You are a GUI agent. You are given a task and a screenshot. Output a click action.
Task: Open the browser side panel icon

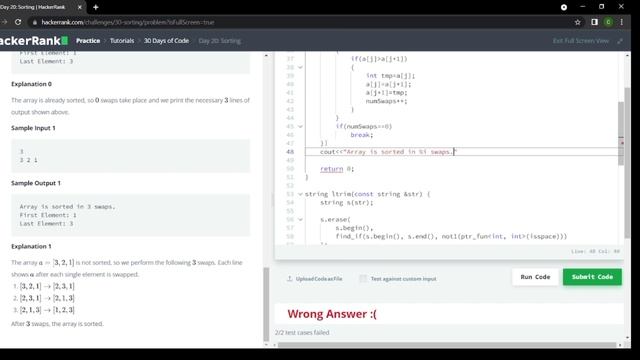click(x=594, y=22)
